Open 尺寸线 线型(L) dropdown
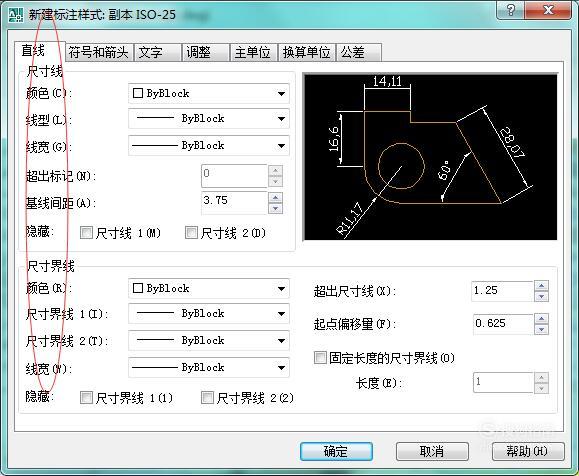The height and width of the screenshot is (476, 579). pyautogui.click(x=209, y=119)
